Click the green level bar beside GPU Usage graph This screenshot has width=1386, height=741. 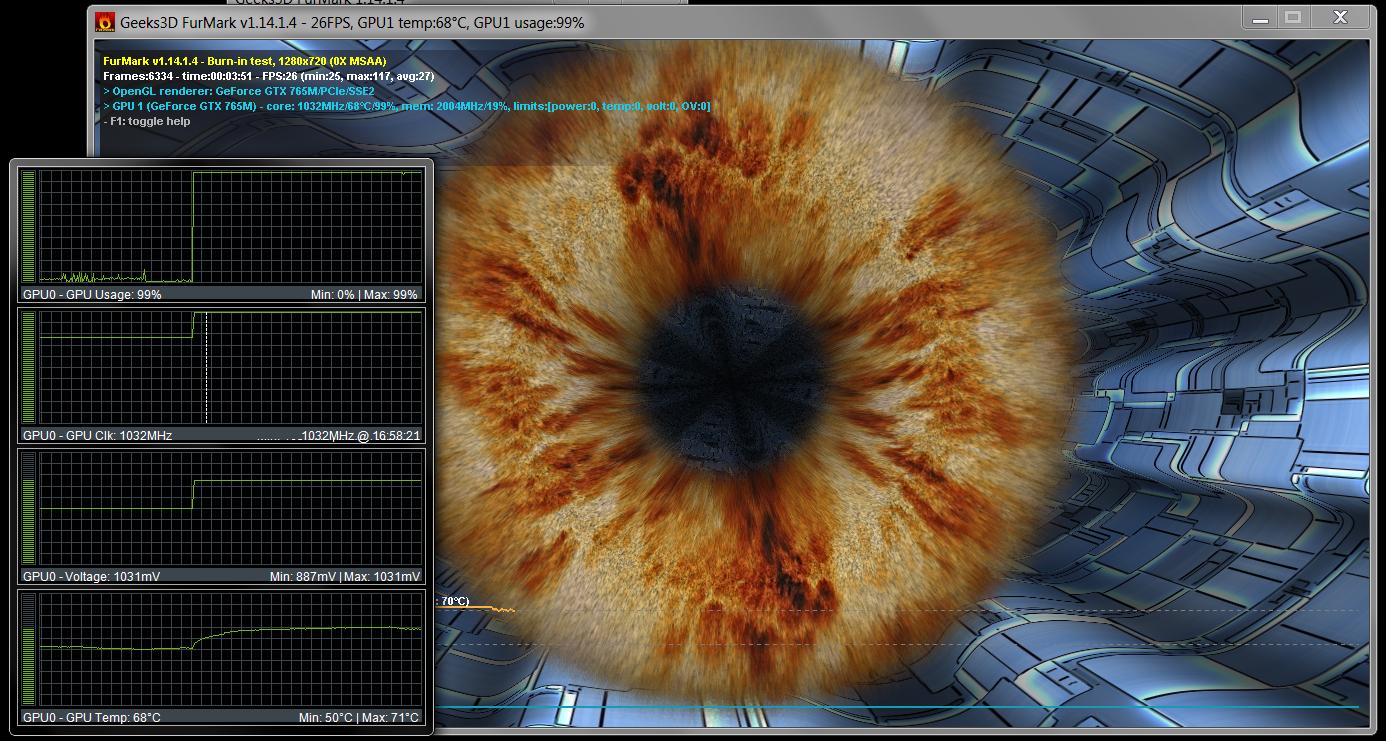[29, 227]
